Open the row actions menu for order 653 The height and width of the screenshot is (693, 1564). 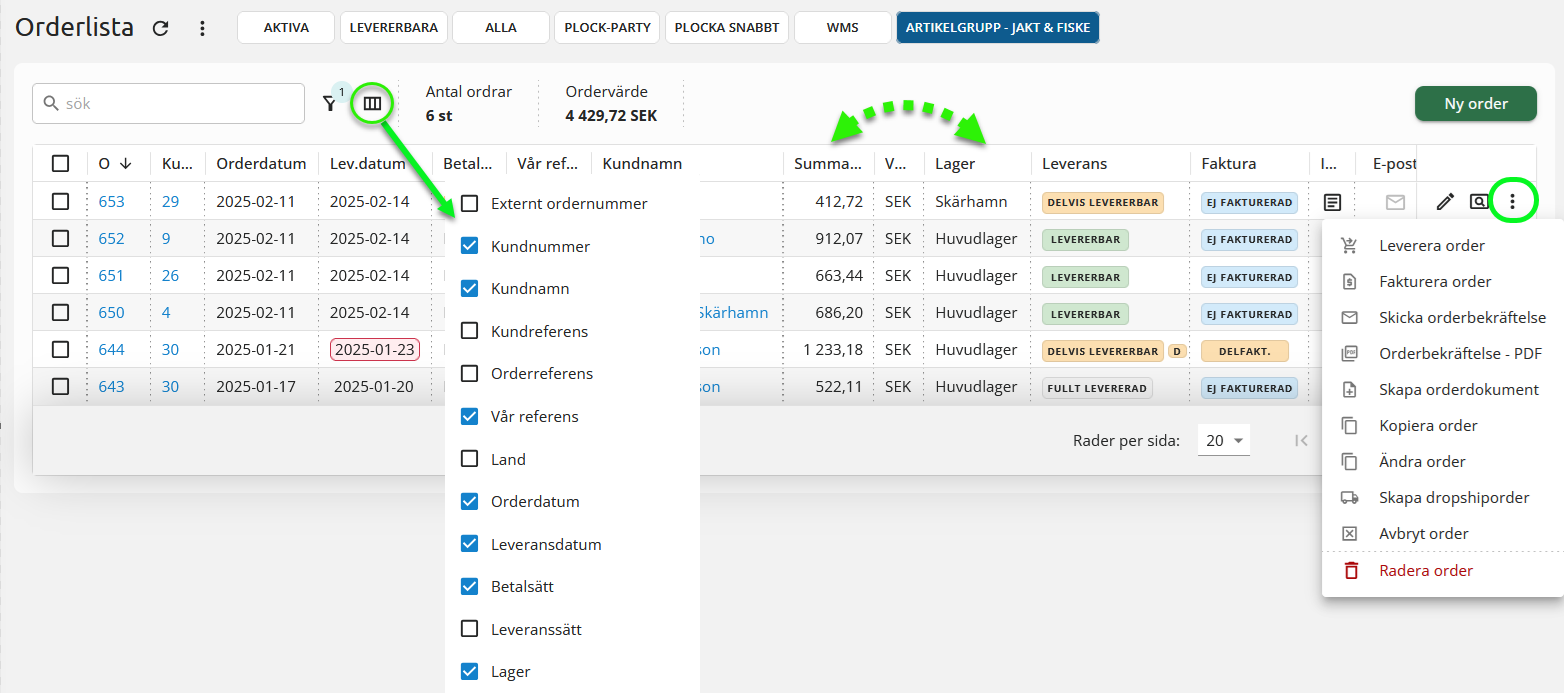tap(1512, 202)
